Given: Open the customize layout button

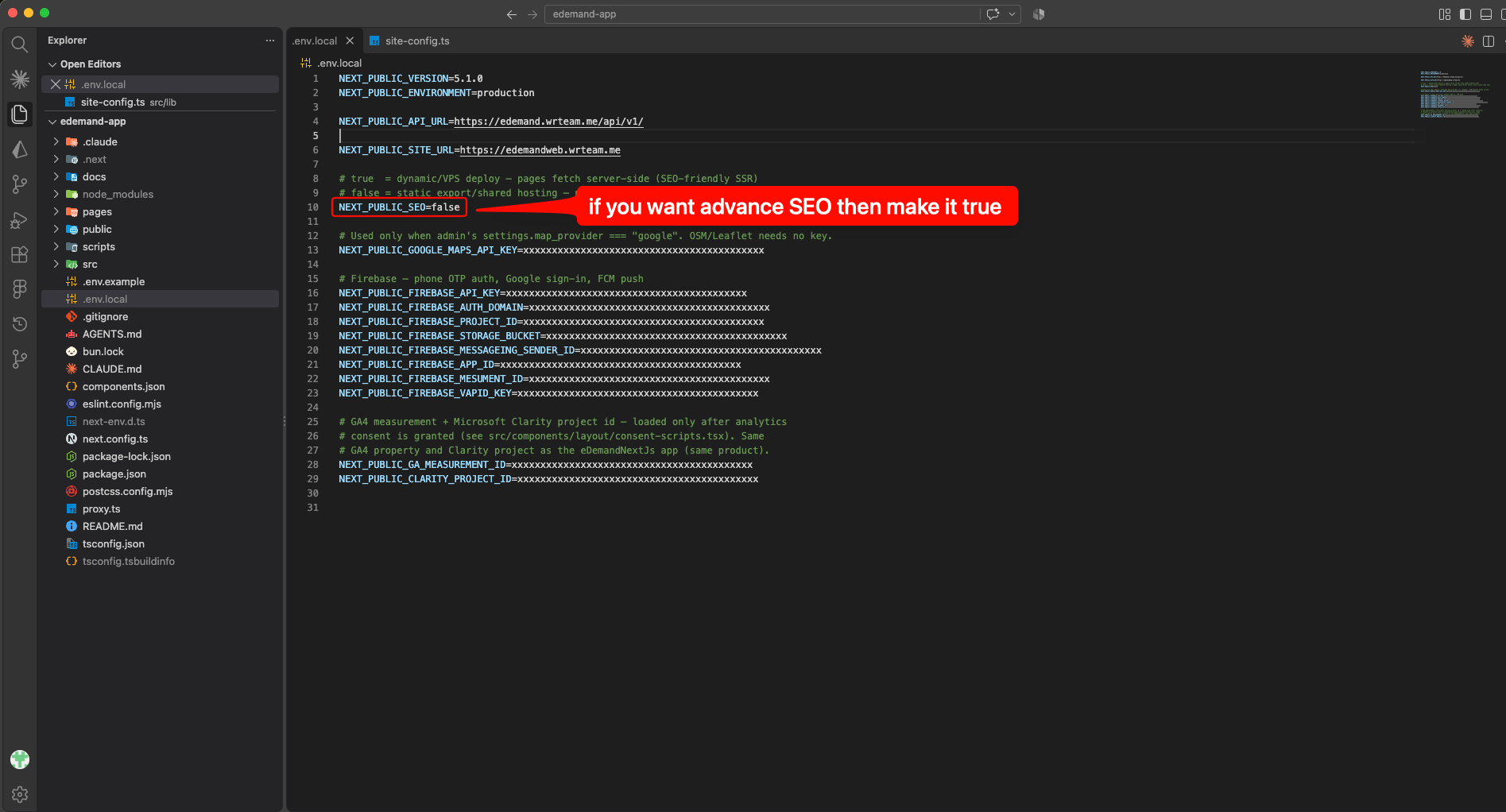Looking at the screenshot, I should 1445,14.
